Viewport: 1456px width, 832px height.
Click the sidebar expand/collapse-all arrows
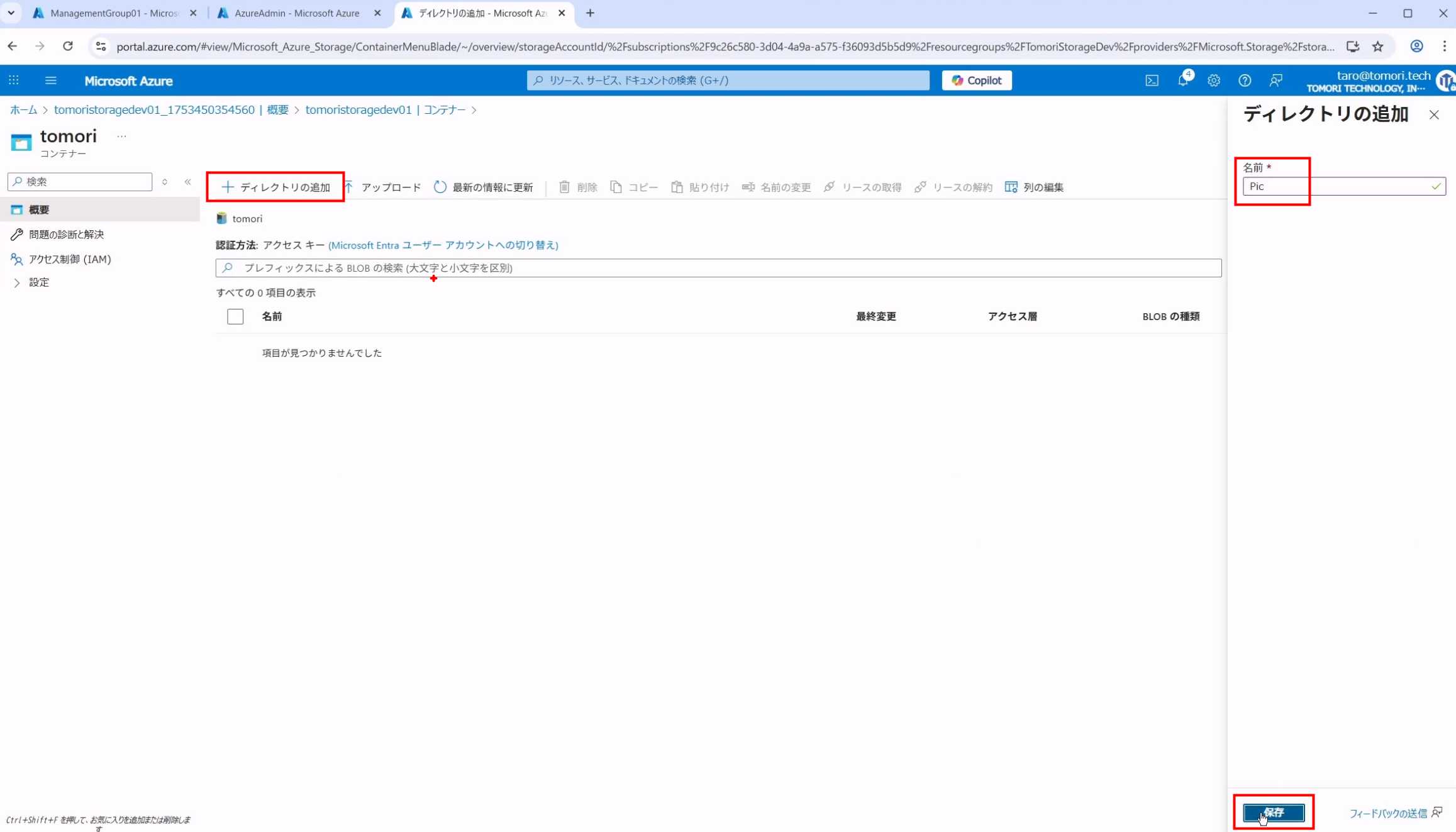165,182
